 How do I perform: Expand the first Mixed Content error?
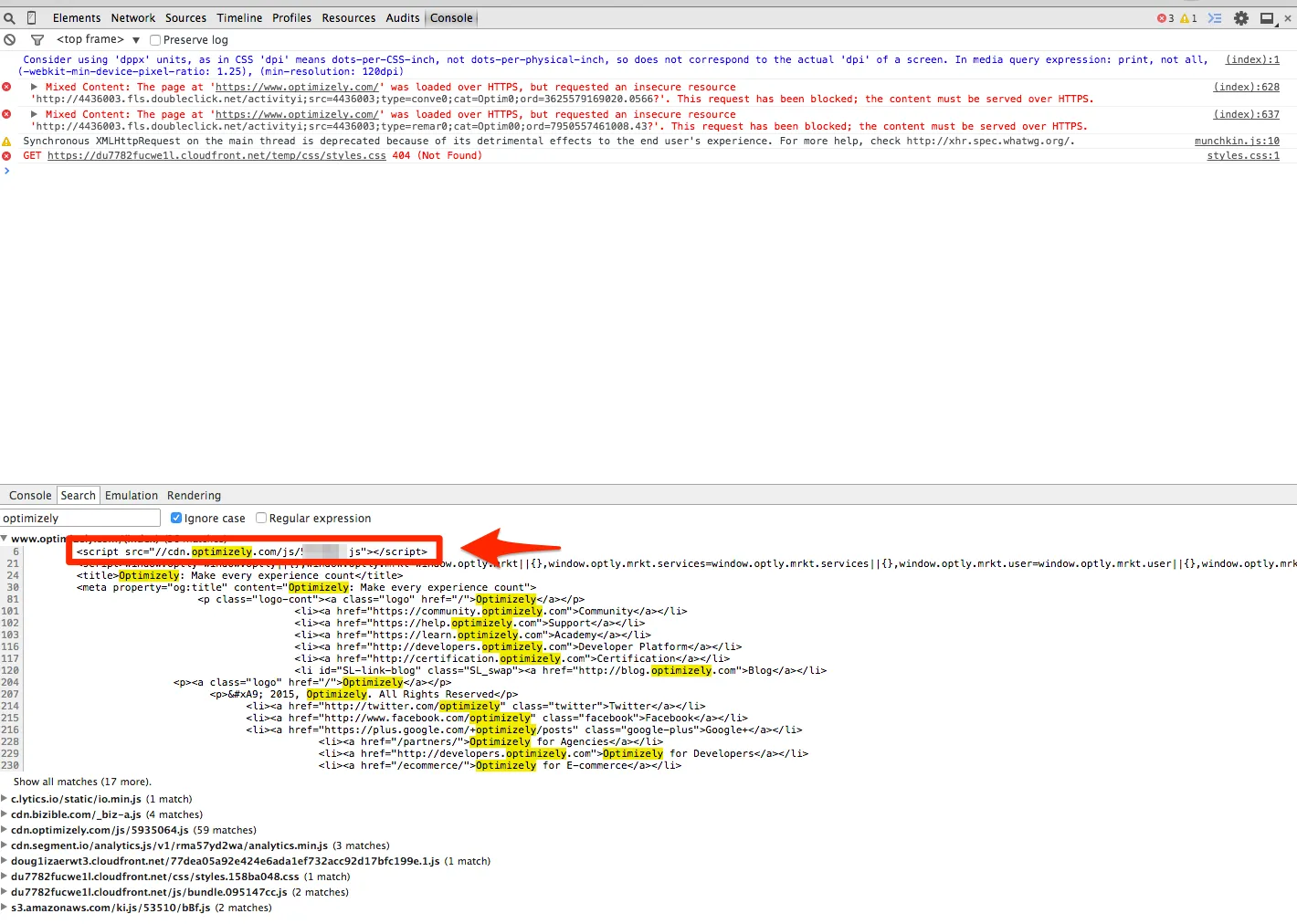point(34,87)
